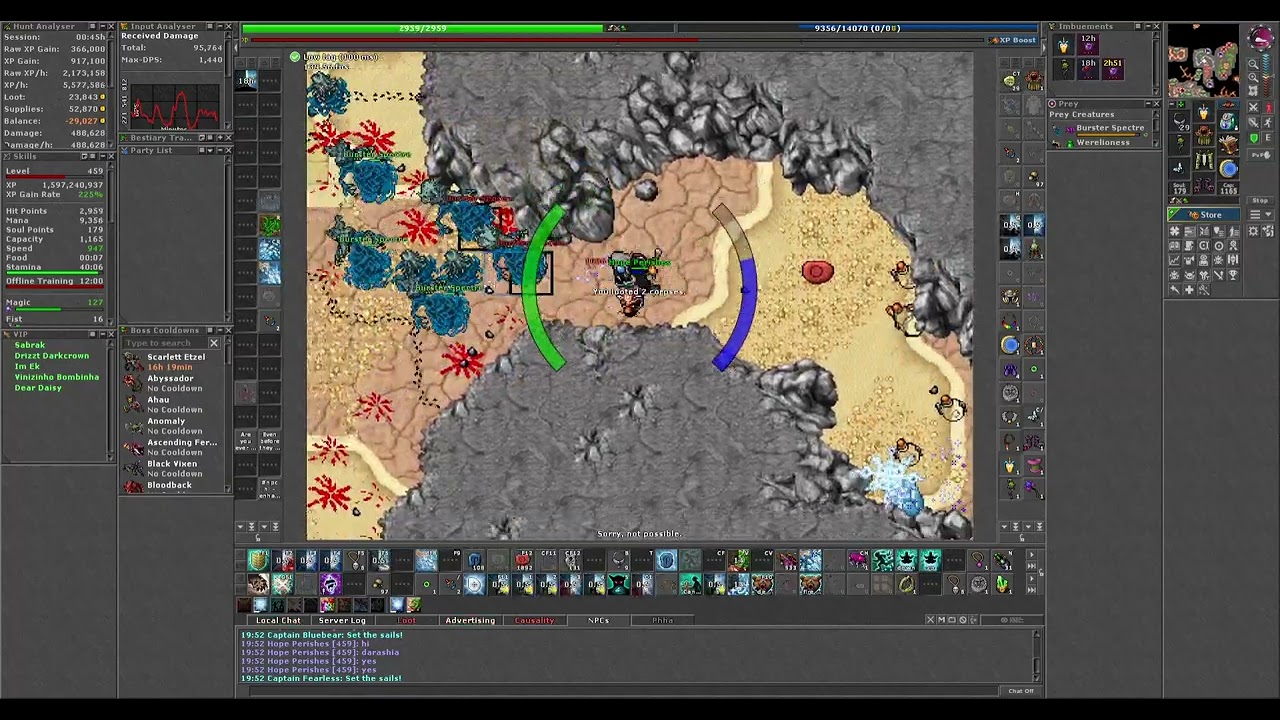Open the line-chart analytics icon
Screen dimensions: 1280x720
pos(1176,260)
